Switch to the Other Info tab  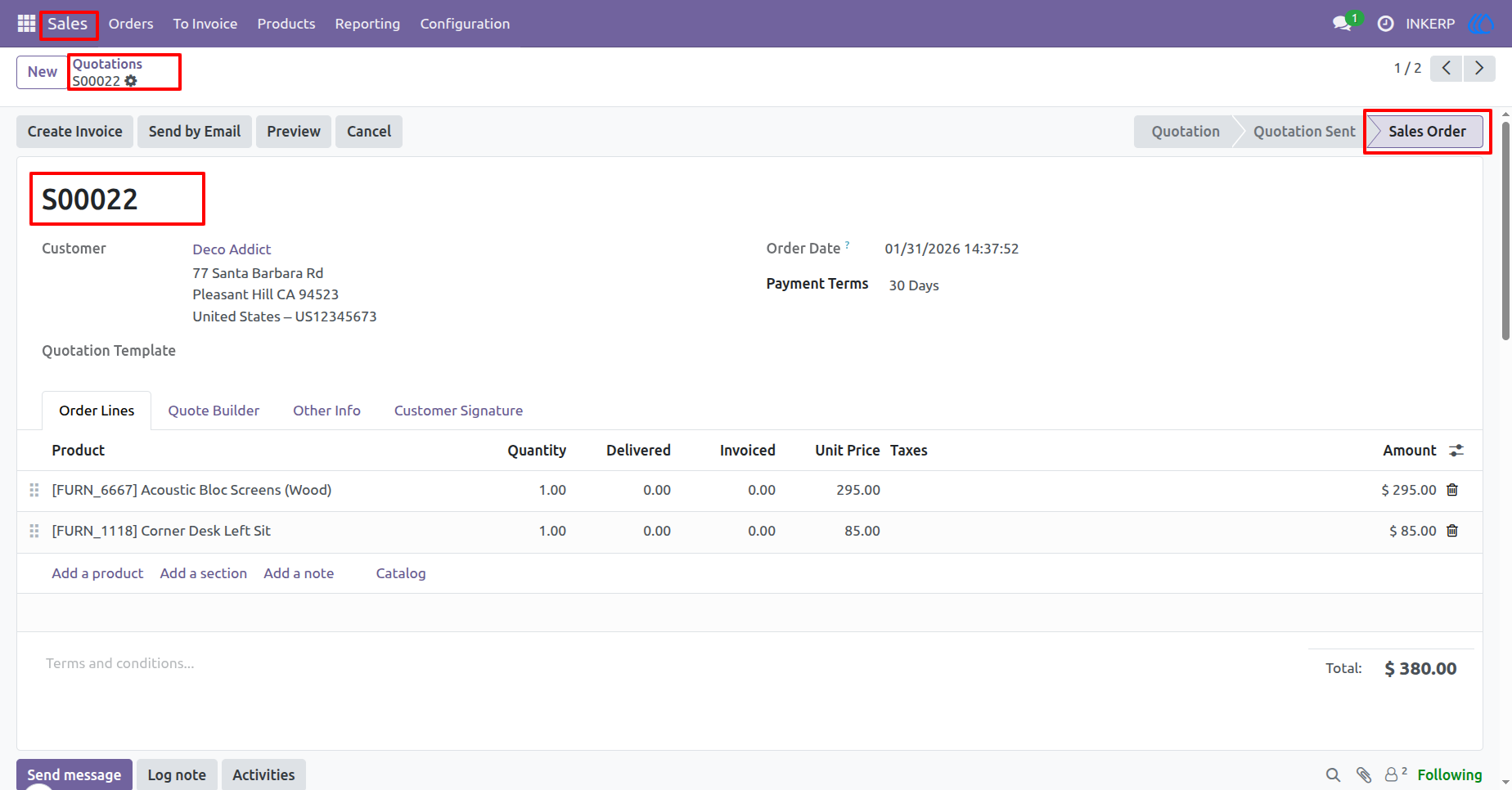click(x=326, y=411)
